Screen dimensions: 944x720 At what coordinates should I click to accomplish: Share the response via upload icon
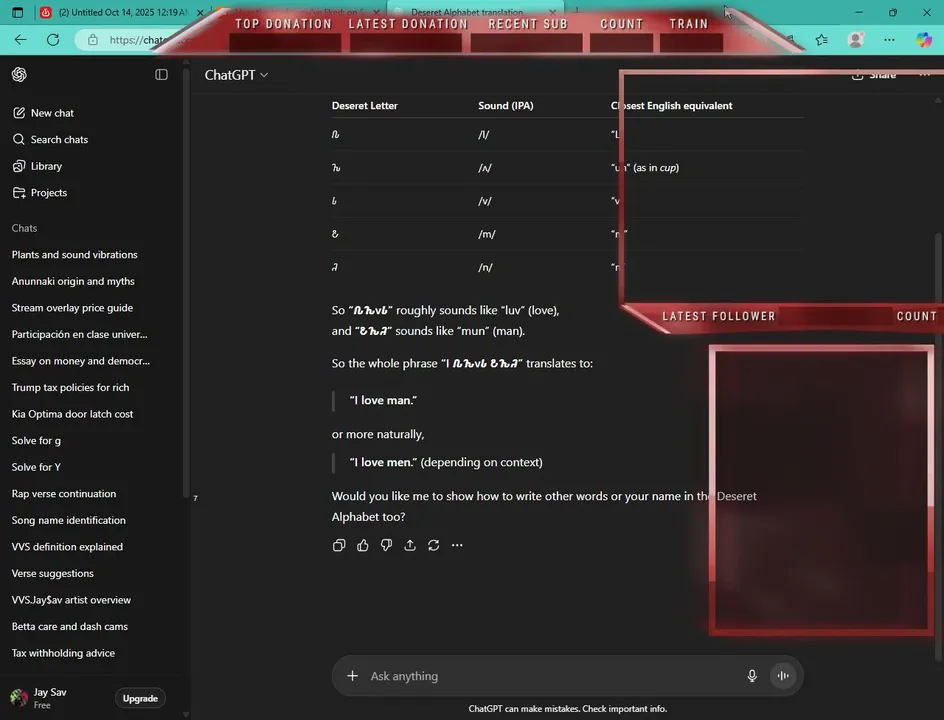tap(410, 545)
